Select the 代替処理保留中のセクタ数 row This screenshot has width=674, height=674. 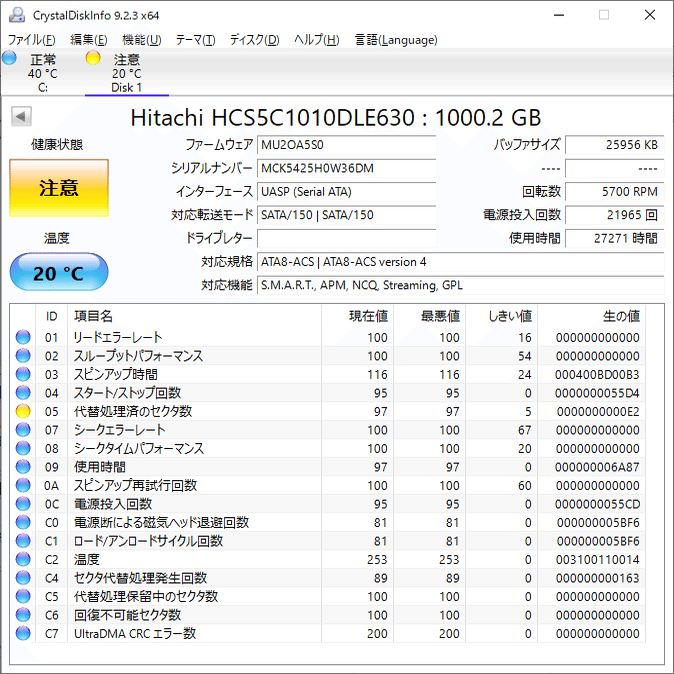tap(328, 596)
